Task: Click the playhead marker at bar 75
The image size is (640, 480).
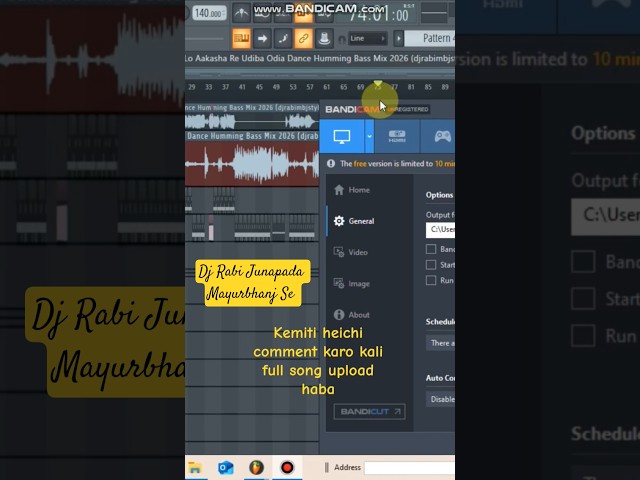Action: (x=378, y=84)
